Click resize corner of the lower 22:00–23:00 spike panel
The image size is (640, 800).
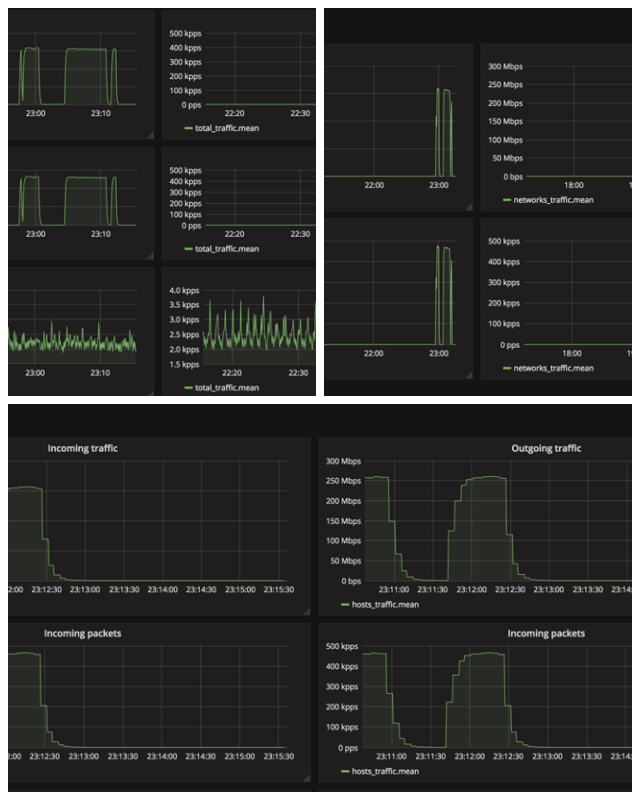pos(468,373)
